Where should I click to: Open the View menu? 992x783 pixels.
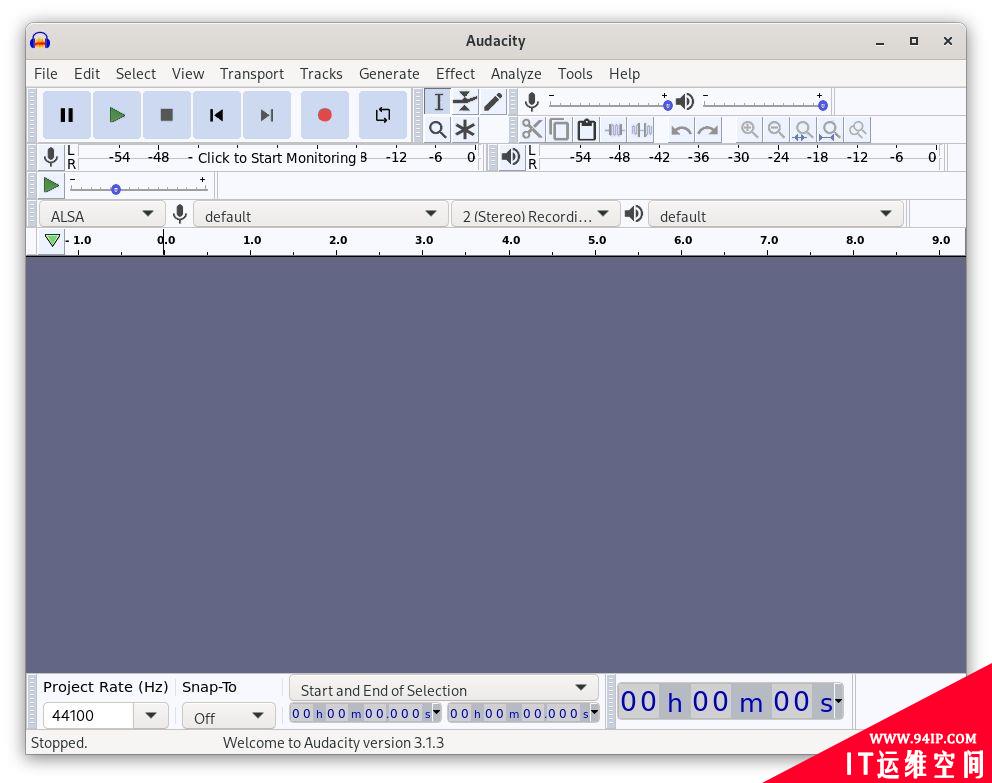[188, 74]
